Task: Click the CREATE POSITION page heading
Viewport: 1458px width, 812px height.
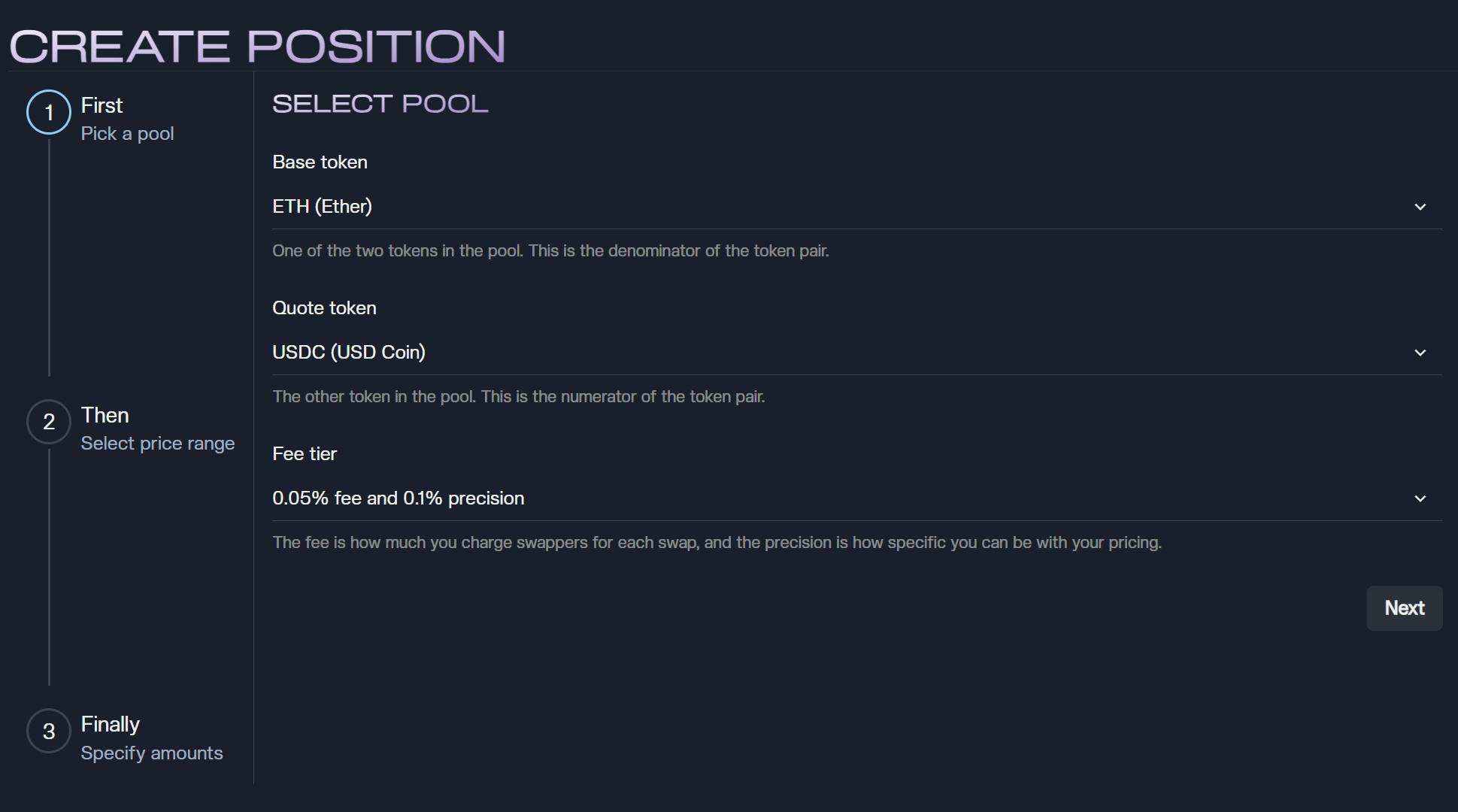Action: click(257, 46)
